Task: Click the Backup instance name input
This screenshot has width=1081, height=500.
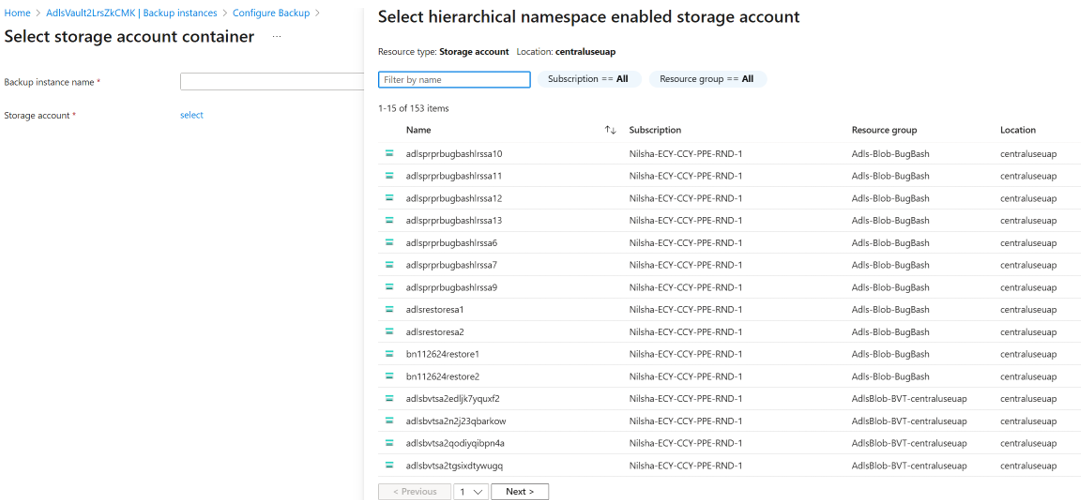Action: tap(270, 82)
